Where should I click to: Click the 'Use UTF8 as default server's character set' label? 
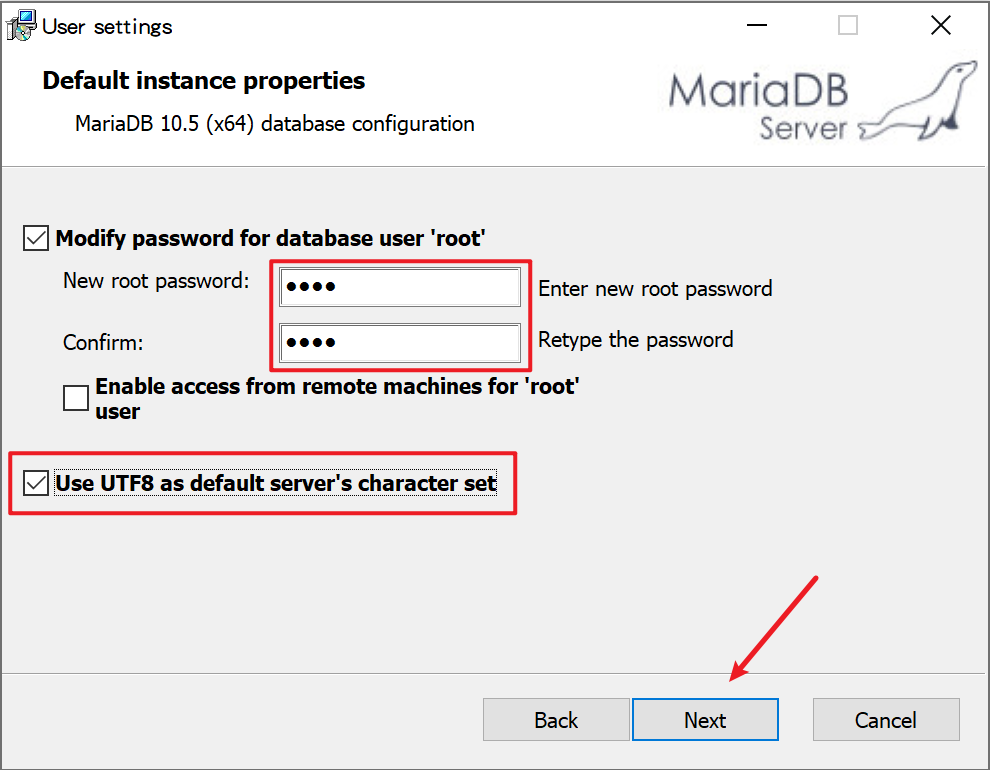pyautogui.click(x=276, y=483)
